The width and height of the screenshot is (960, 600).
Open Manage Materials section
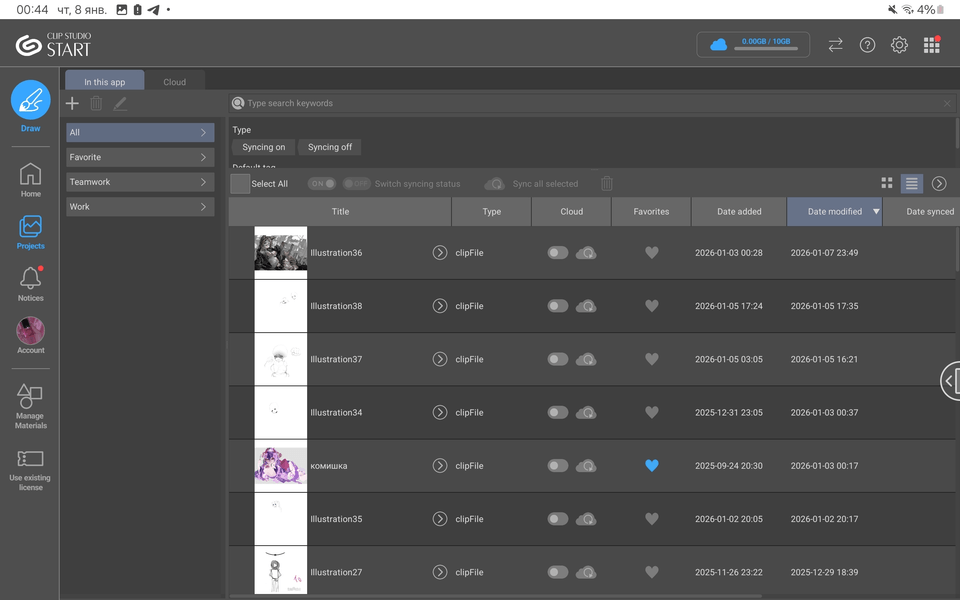coord(30,406)
